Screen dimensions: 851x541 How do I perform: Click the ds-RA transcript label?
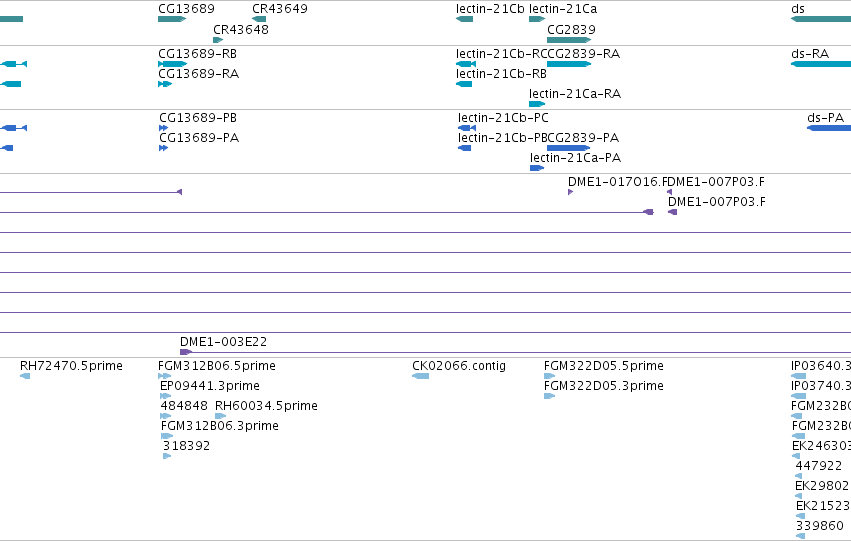[810, 53]
